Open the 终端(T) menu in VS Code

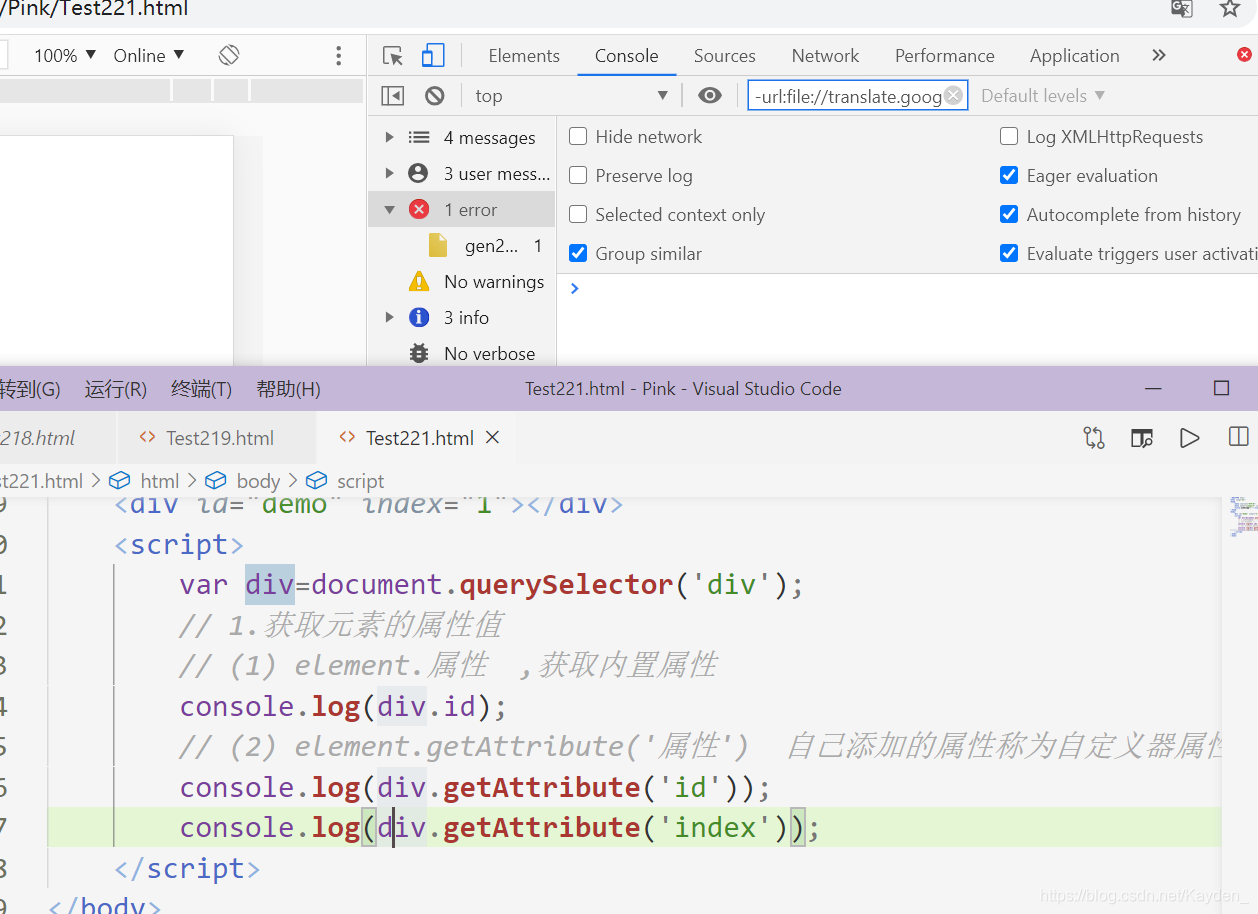(x=202, y=389)
